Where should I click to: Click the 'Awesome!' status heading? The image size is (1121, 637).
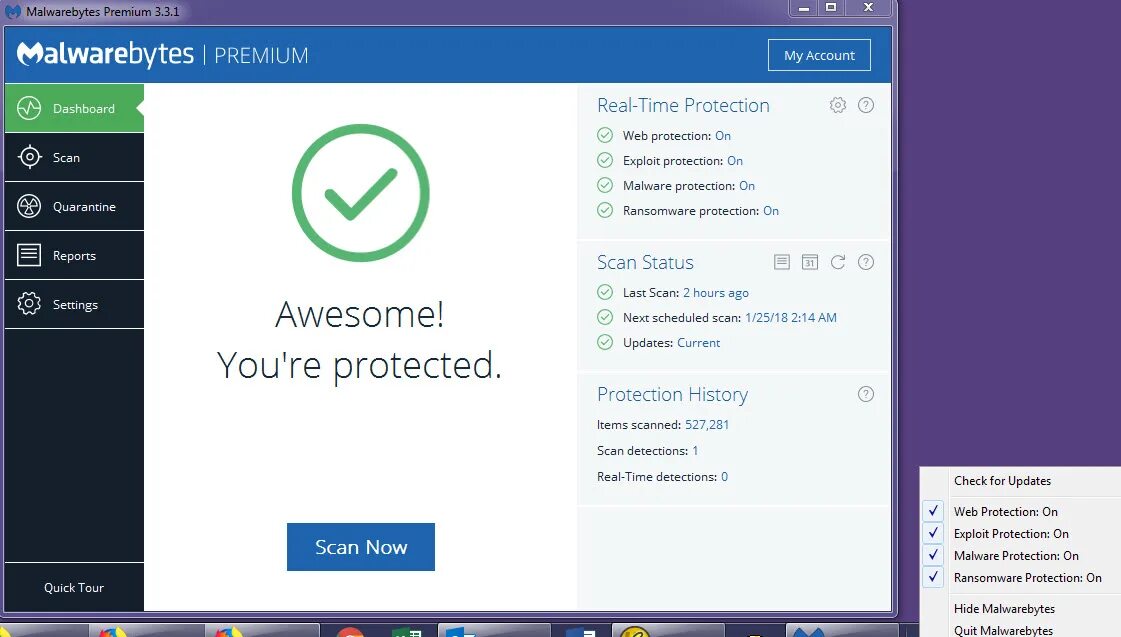[x=360, y=315]
